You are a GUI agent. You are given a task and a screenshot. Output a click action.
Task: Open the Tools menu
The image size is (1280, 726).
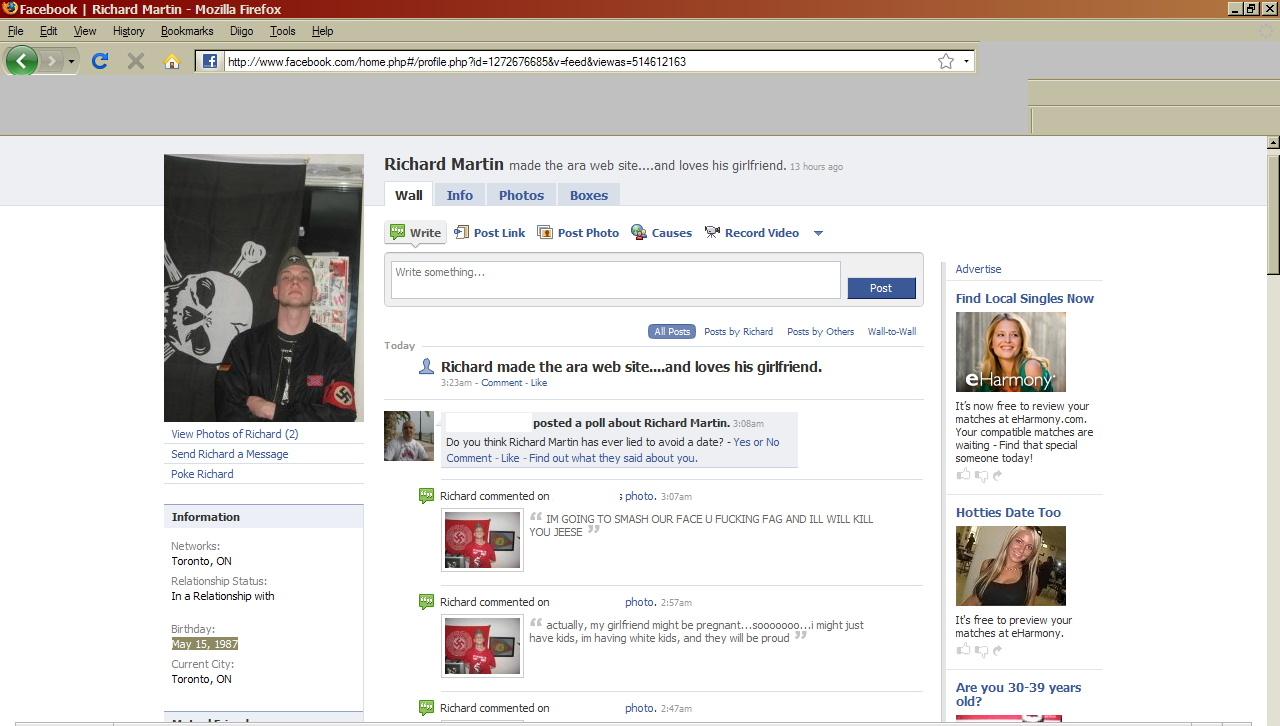[x=282, y=31]
